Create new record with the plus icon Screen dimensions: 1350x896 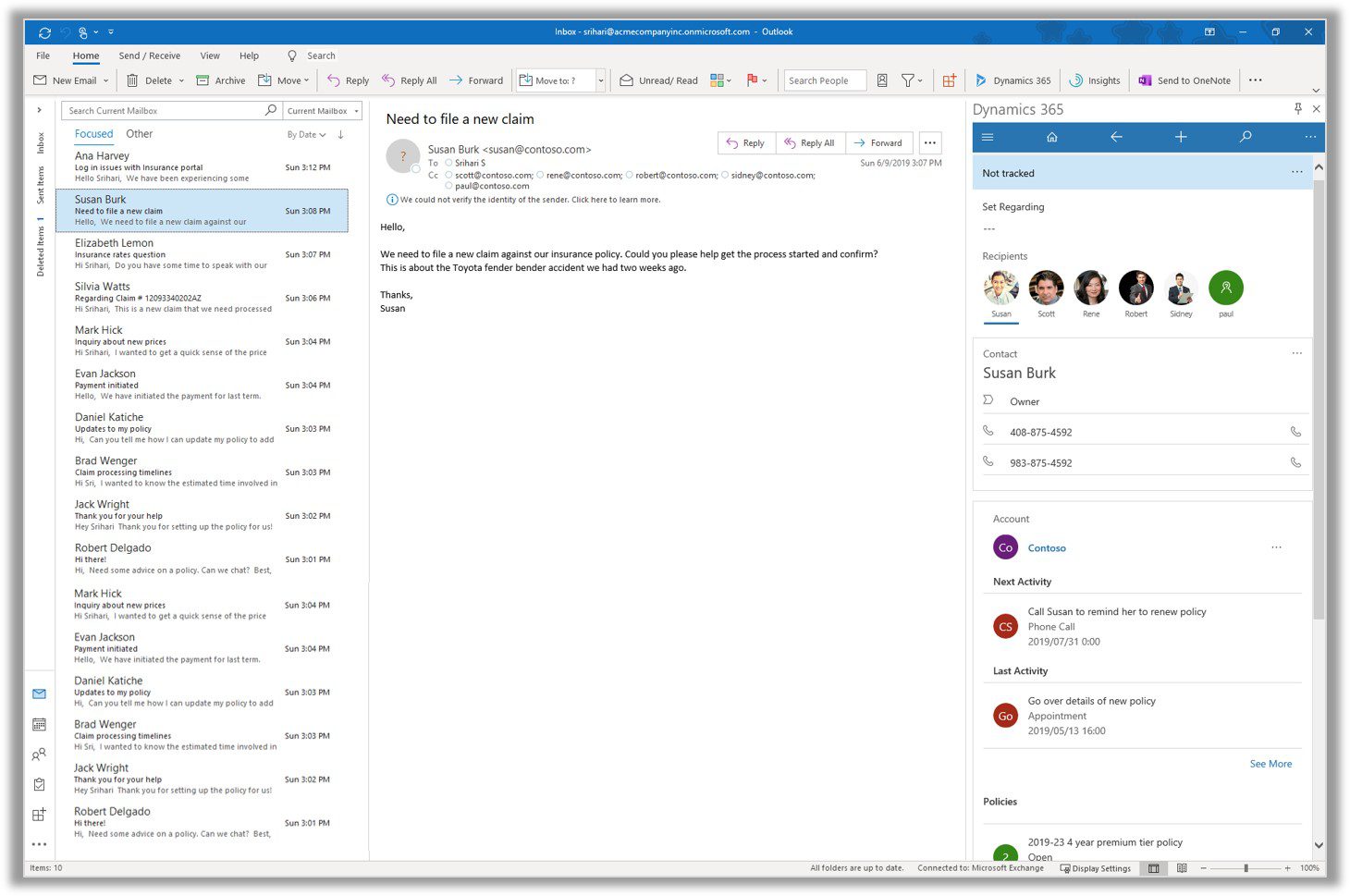click(x=1181, y=137)
